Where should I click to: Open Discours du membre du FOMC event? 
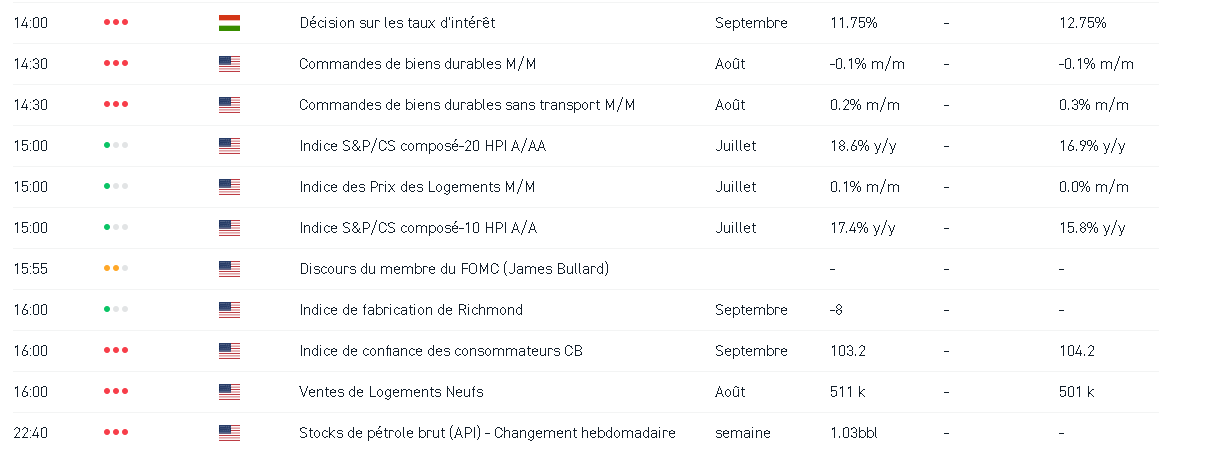click(x=454, y=269)
